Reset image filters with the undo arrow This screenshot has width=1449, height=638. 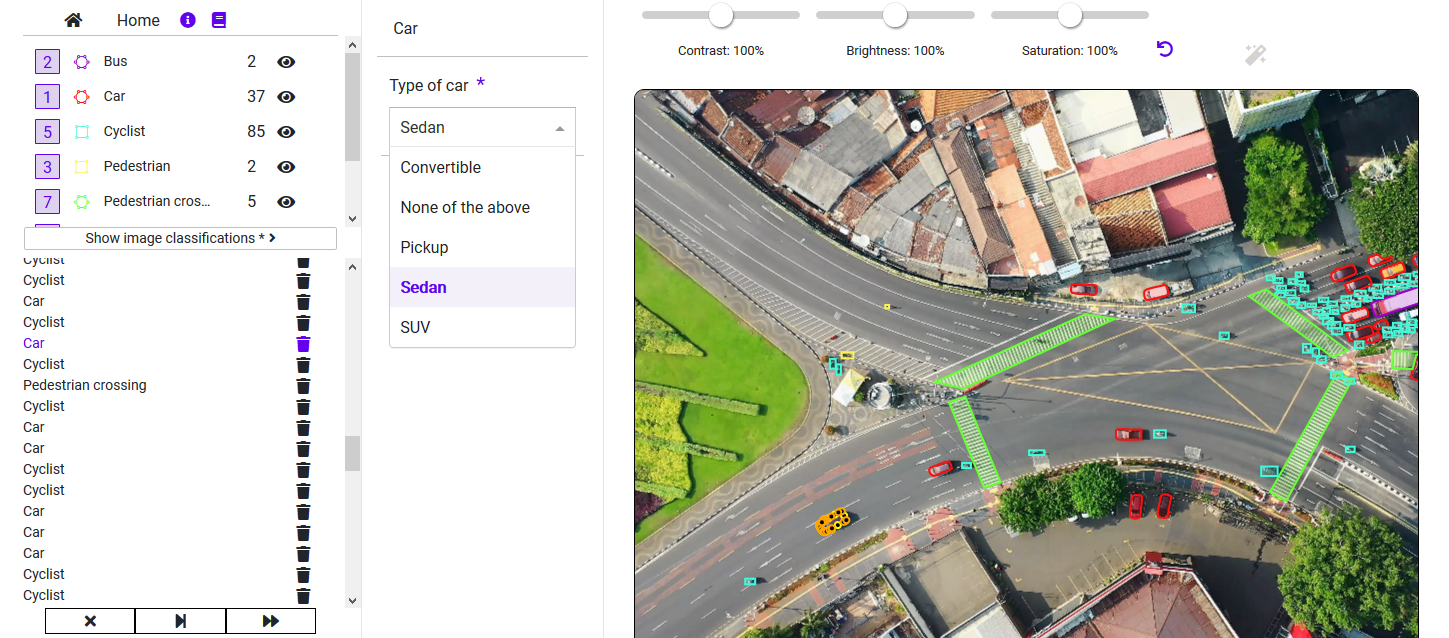point(1164,49)
